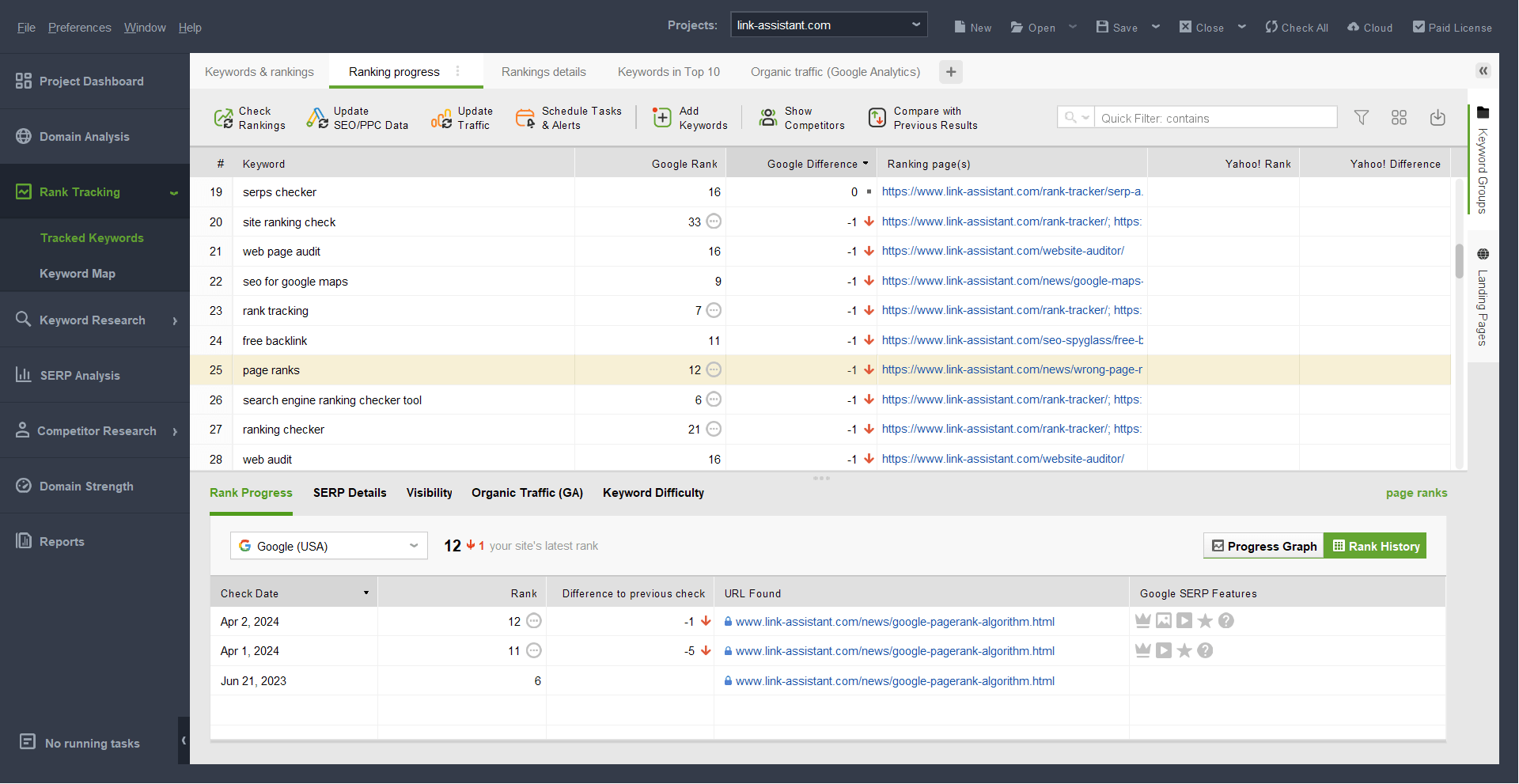
Task: Open the serps checker ranking page link
Action: (x=1011, y=191)
